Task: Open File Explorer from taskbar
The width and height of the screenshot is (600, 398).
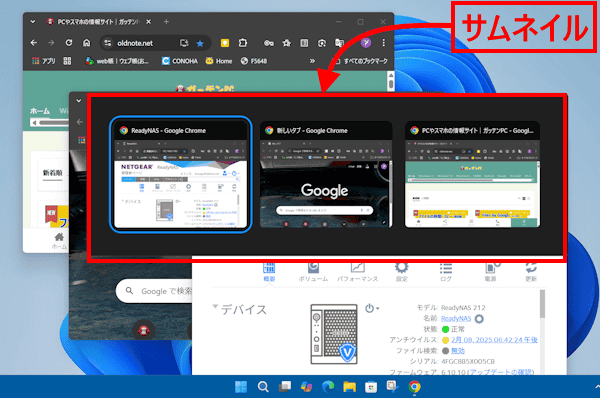Action: pyautogui.click(x=349, y=387)
